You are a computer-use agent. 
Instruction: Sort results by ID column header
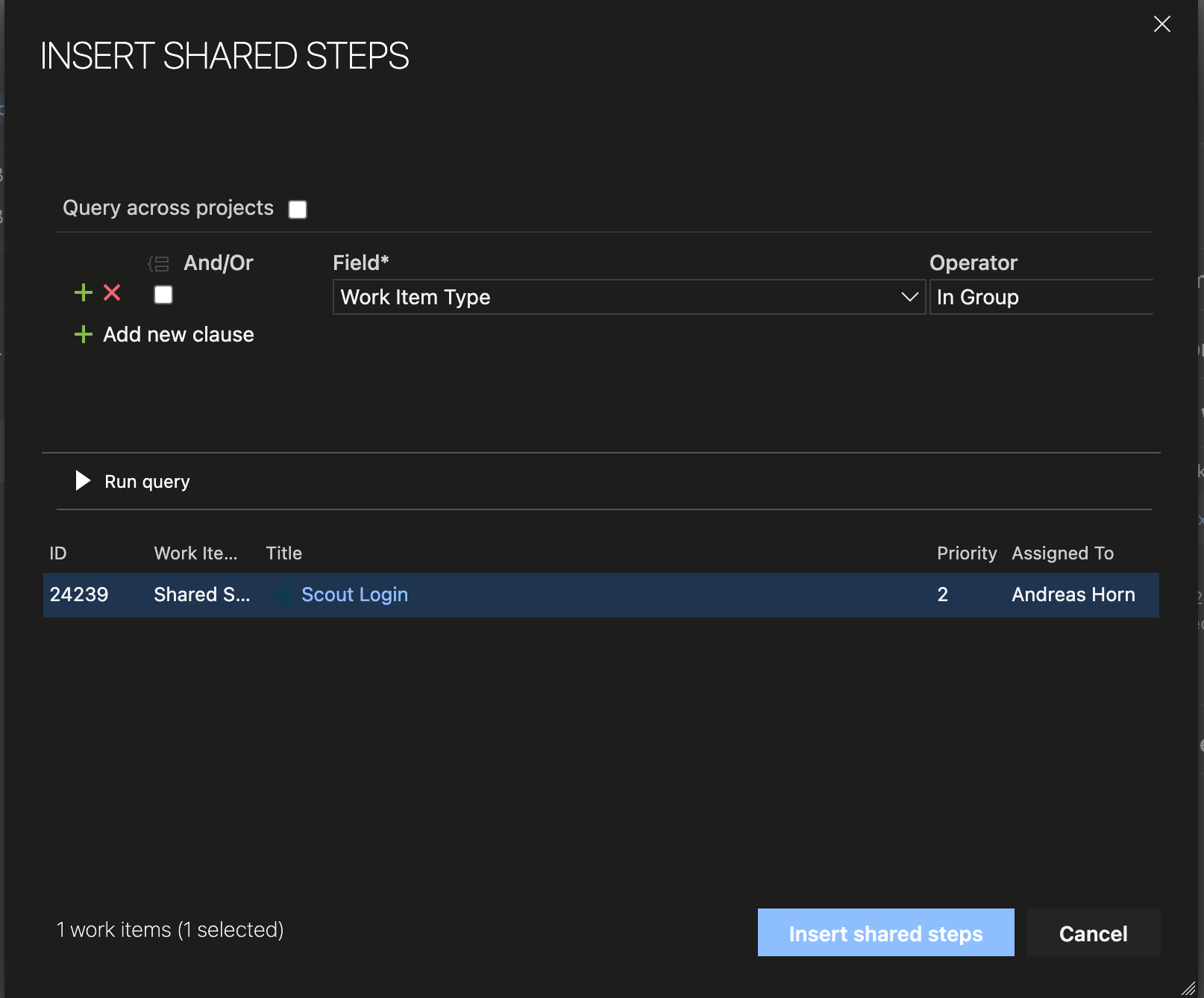tap(58, 553)
